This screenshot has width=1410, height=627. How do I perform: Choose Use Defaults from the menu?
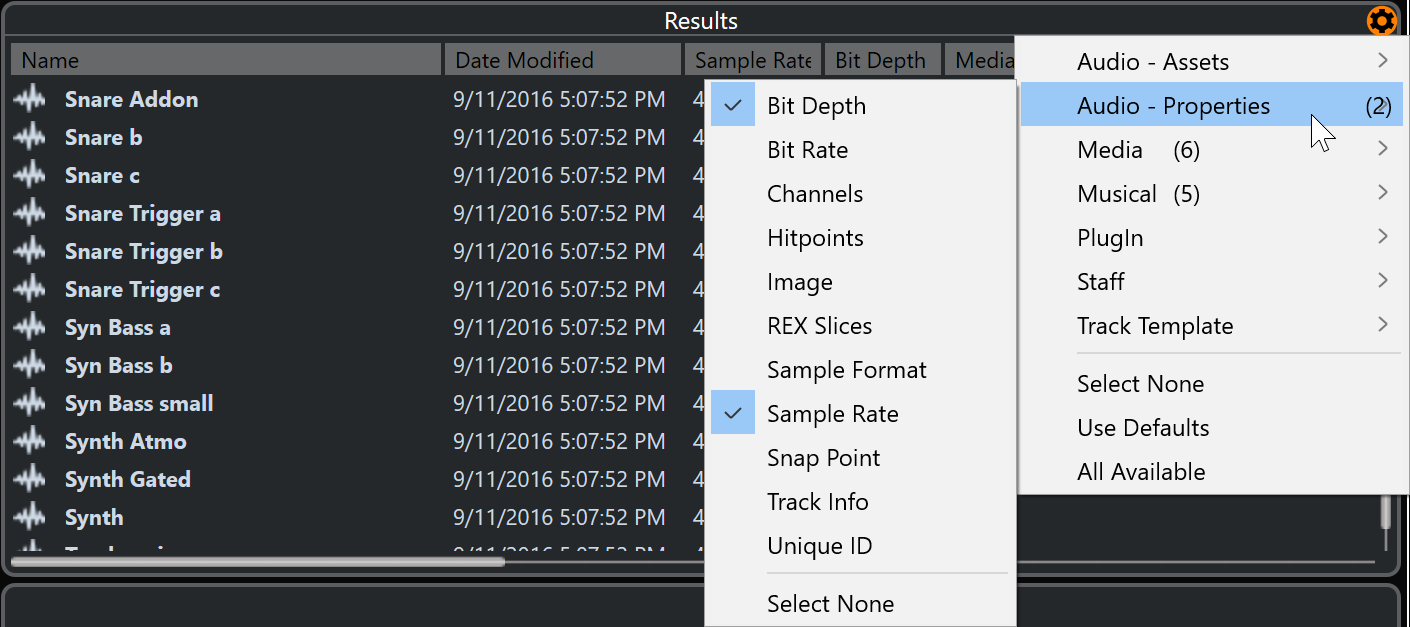point(1142,428)
